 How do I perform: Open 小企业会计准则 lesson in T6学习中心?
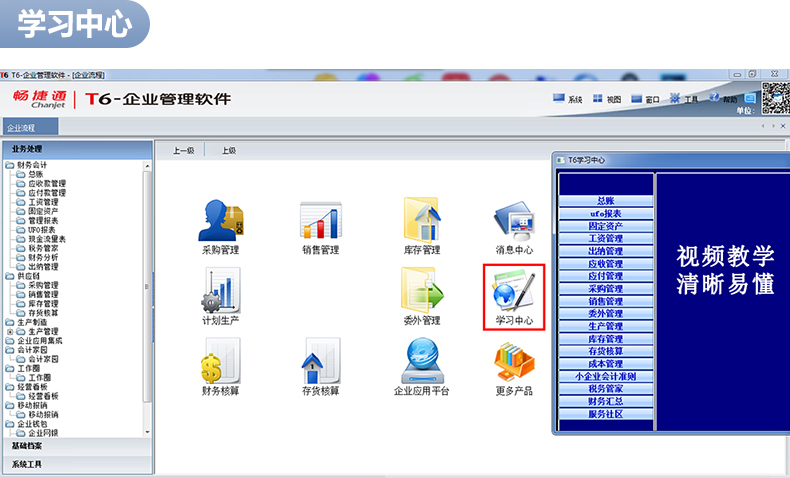(606, 376)
